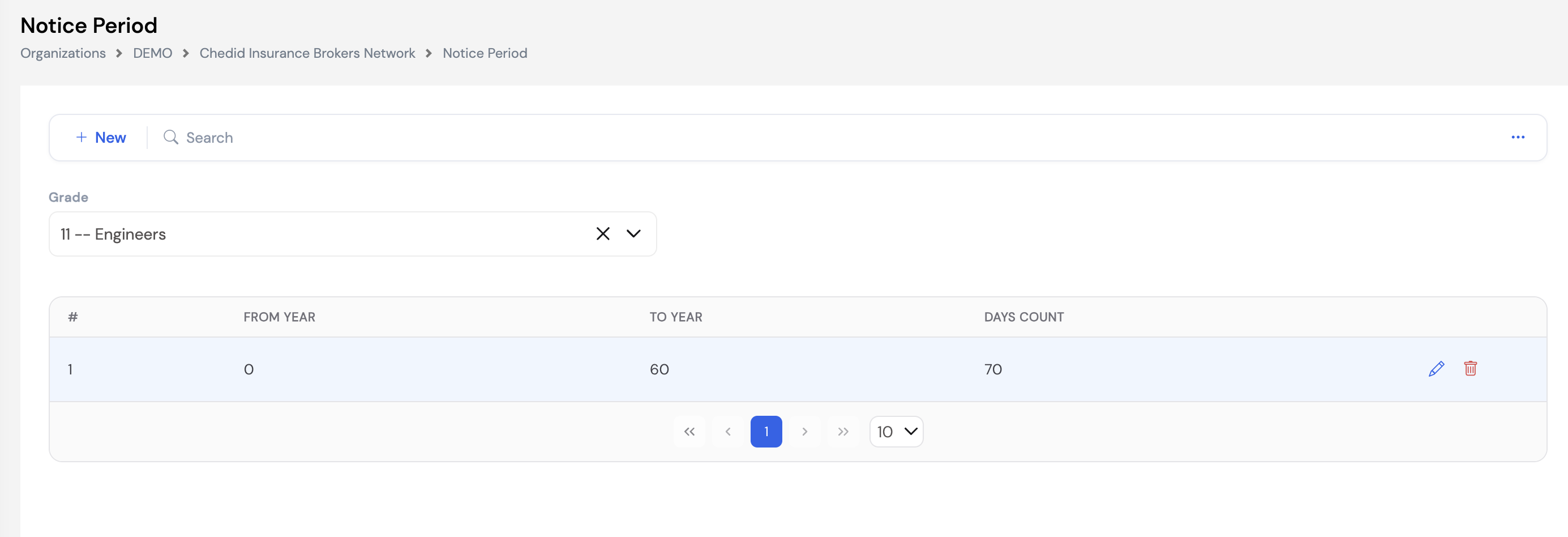The height and width of the screenshot is (537, 1568).
Task: Delete row 1 with the trash icon
Action: click(x=1470, y=369)
